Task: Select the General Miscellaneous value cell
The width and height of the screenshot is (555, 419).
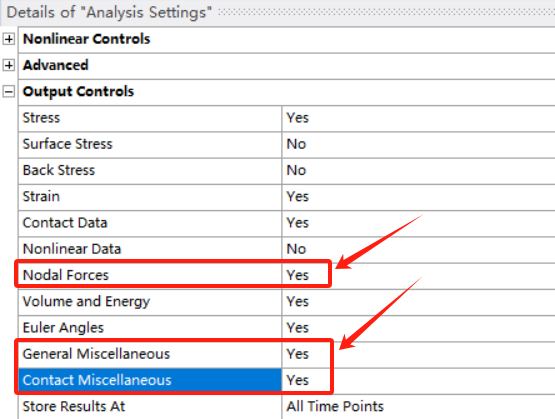Action: [x=418, y=354]
